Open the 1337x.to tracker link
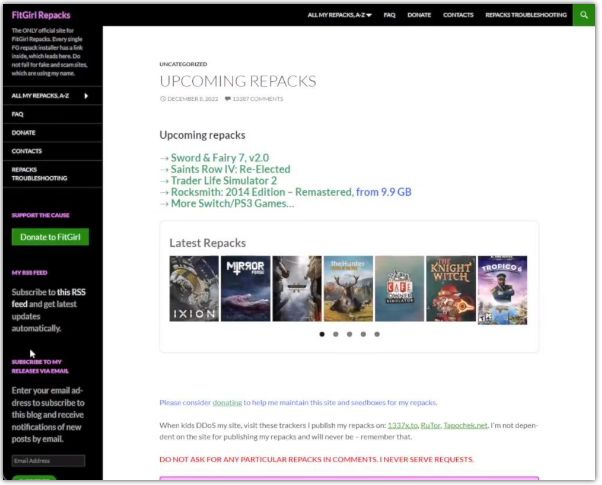This screenshot has width=602, height=485. 403,425
